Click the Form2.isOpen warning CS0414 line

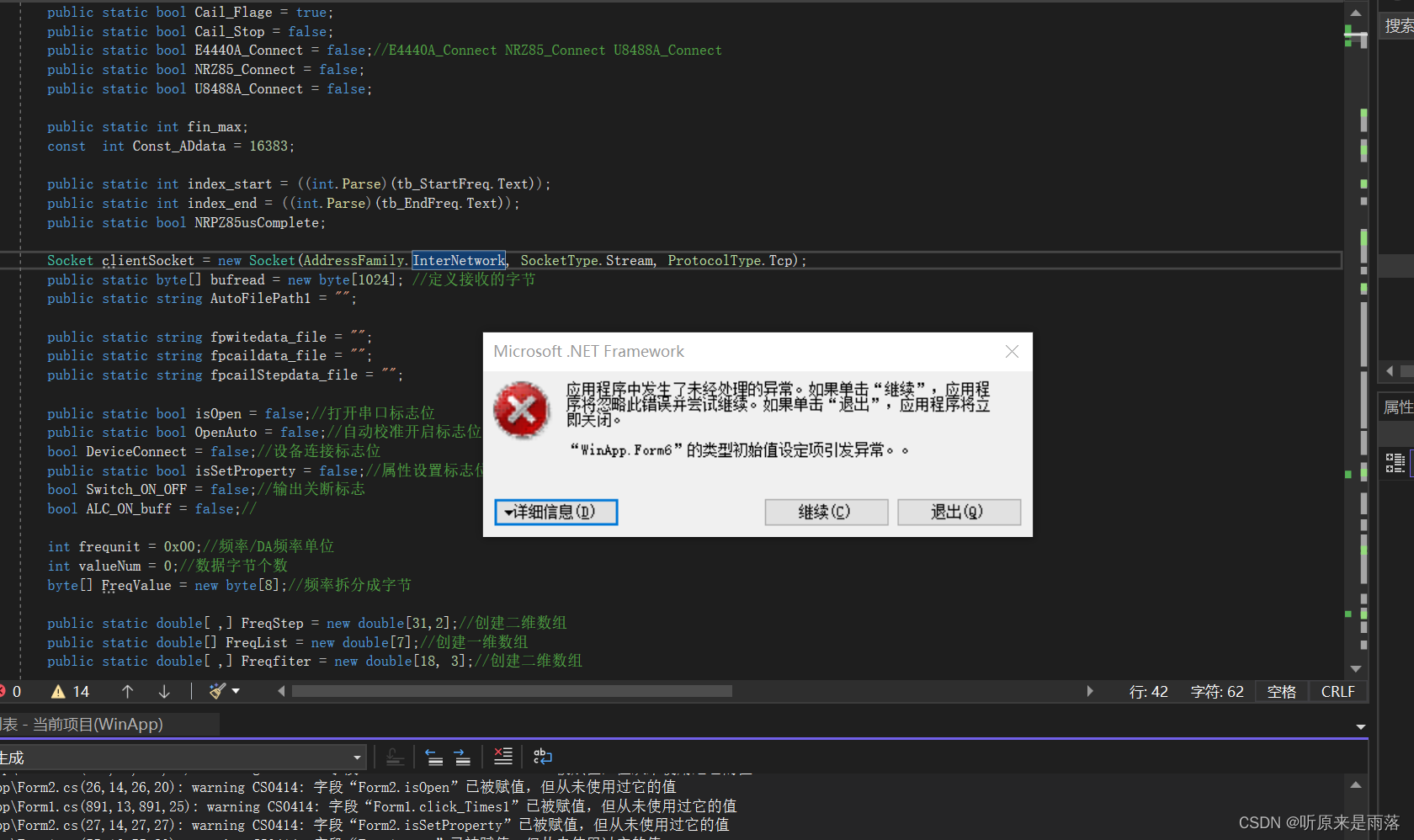[338, 787]
